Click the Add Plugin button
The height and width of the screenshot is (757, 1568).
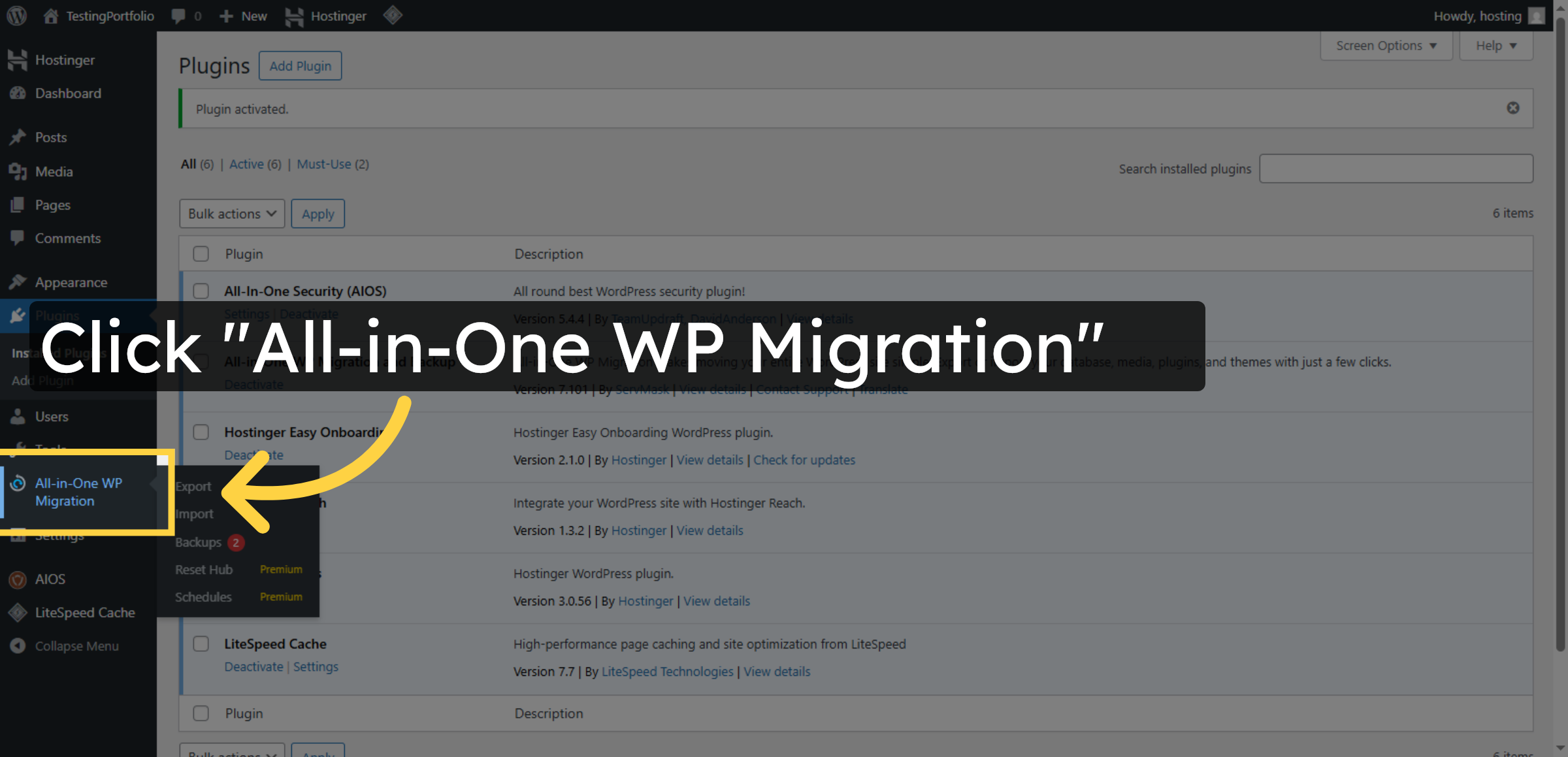(x=300, y=65)
